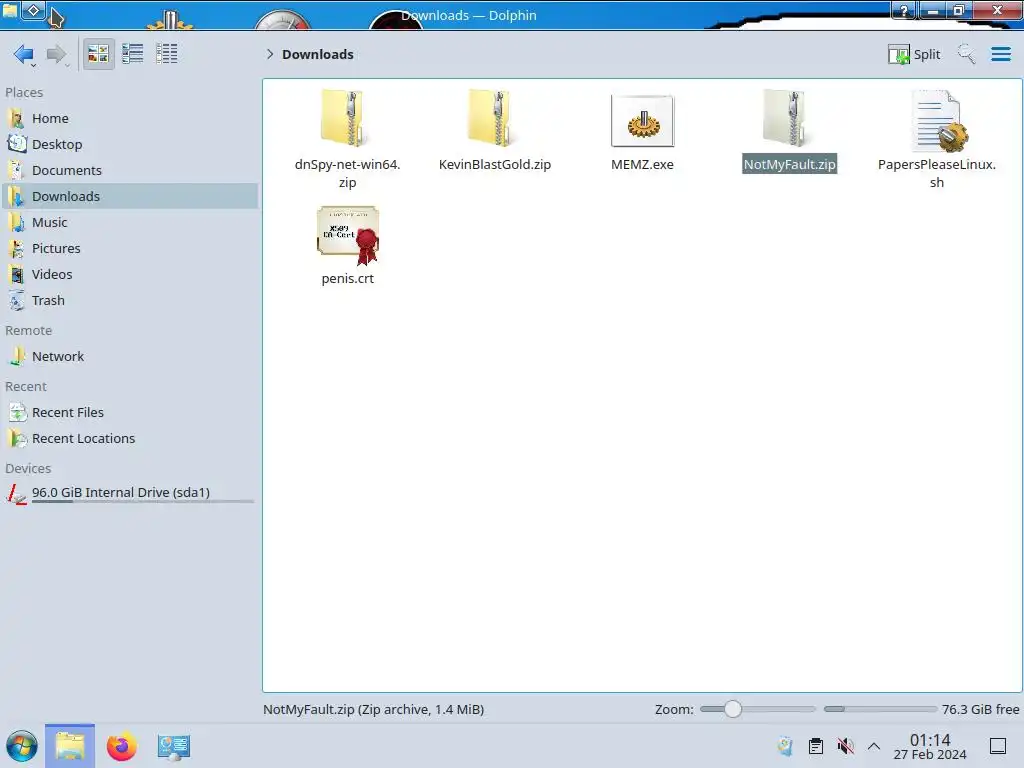
Task: Open Recent Locations
Action: pos(129,438)
